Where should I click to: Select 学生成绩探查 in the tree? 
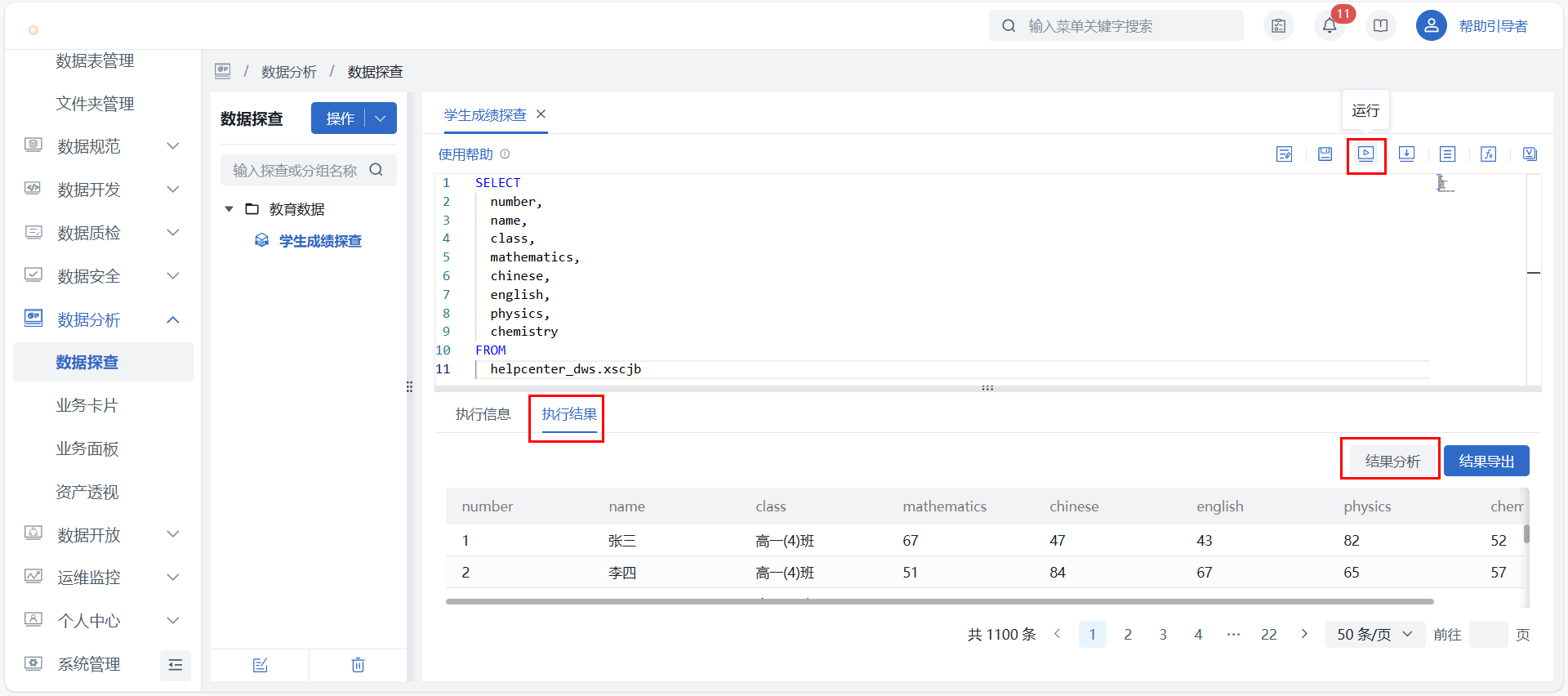(x=320, y=241)
